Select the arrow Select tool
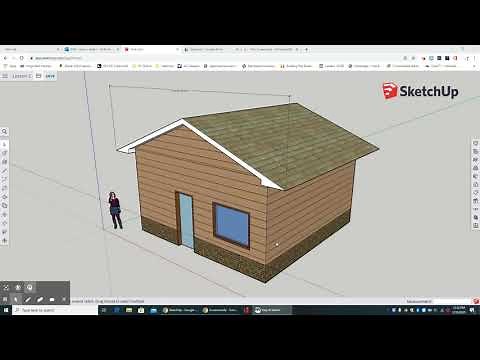Image resolution: width=480 pixels, height=360 pixels. [x=4, y=144]
